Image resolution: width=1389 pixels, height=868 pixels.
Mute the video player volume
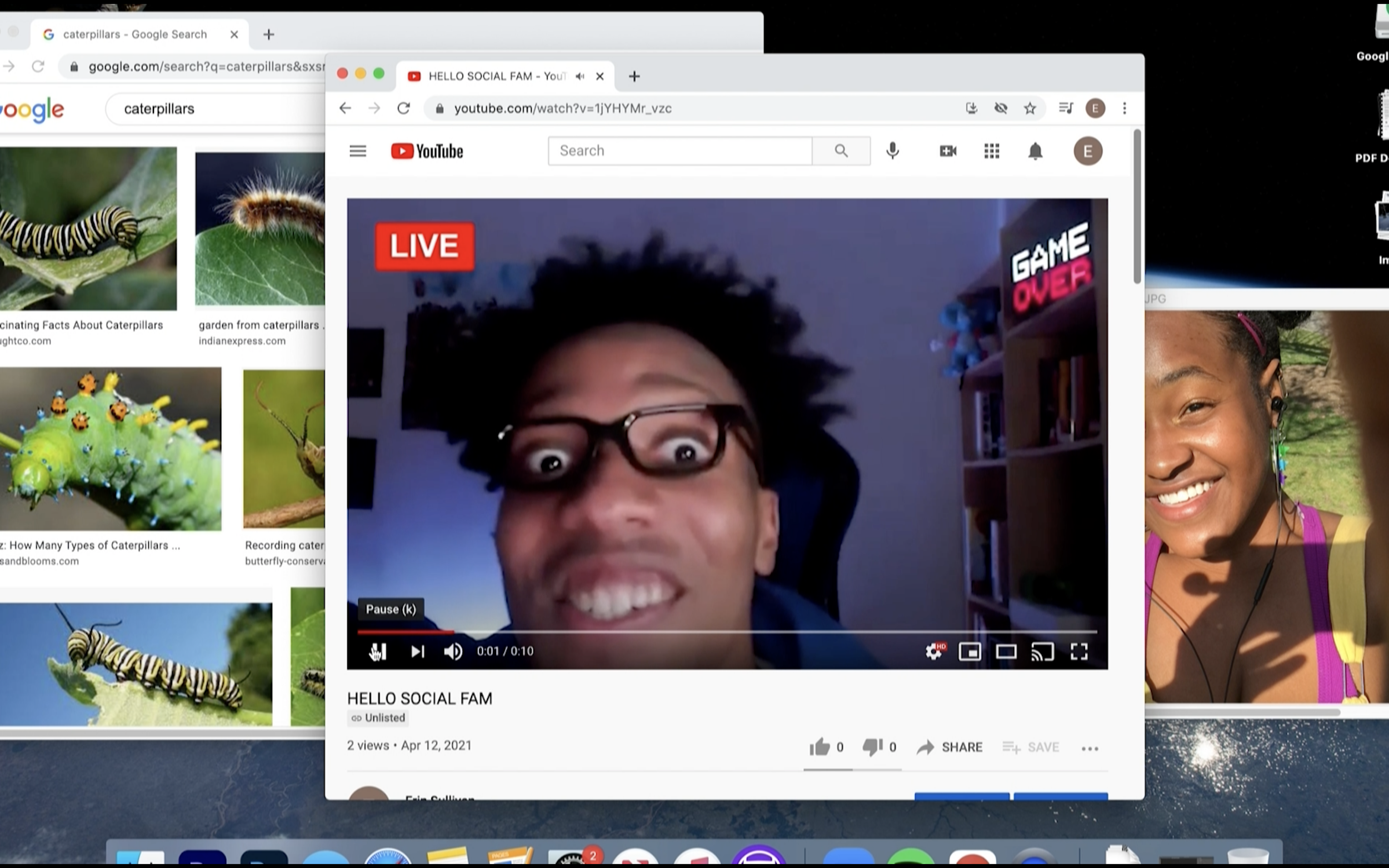453,651
